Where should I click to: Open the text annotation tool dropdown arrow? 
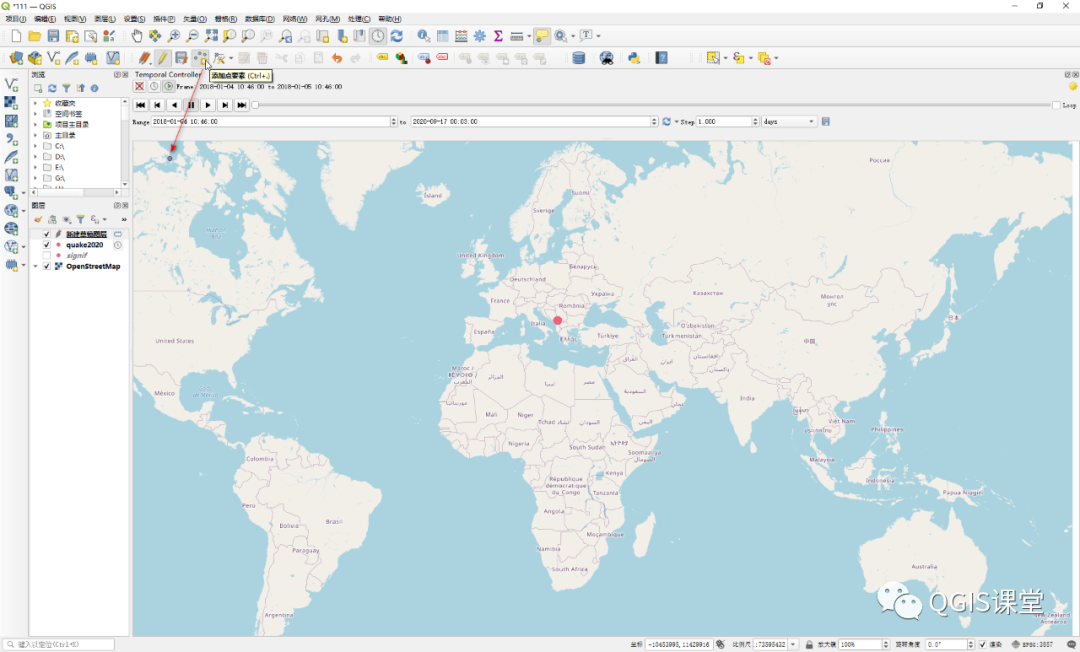pos(598,36)
